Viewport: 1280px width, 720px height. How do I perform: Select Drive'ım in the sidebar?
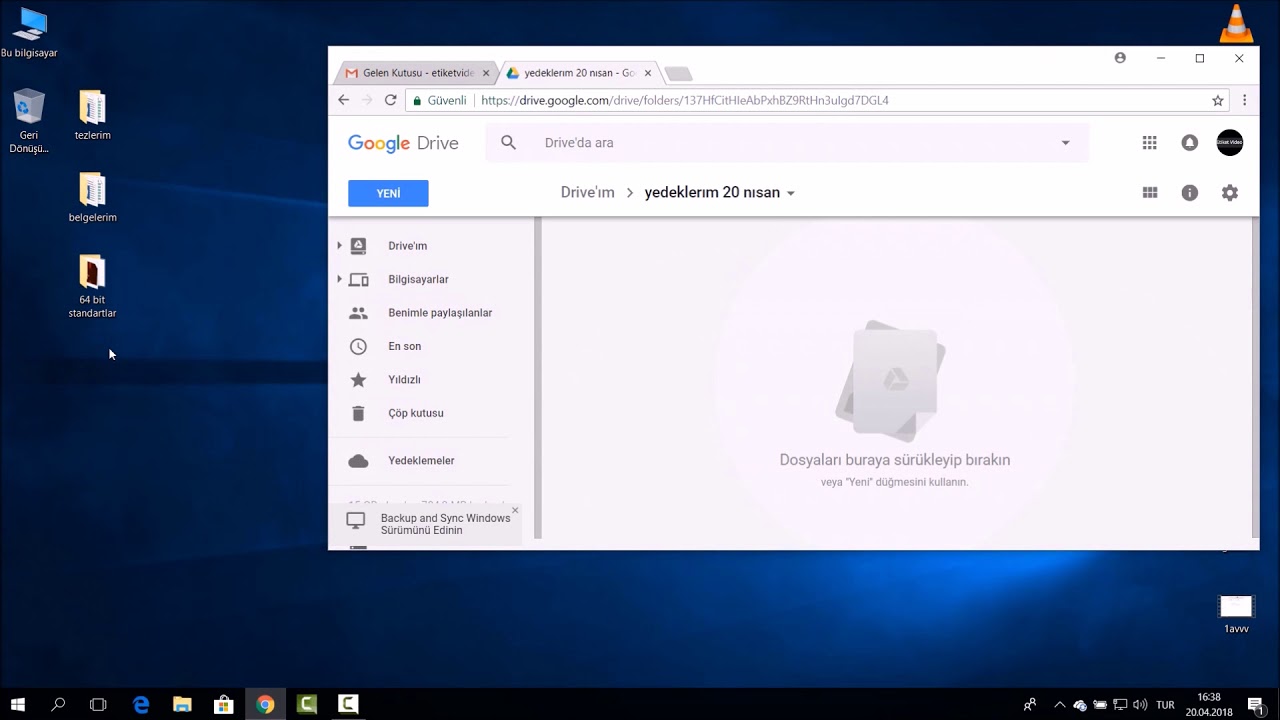[407, 246]
